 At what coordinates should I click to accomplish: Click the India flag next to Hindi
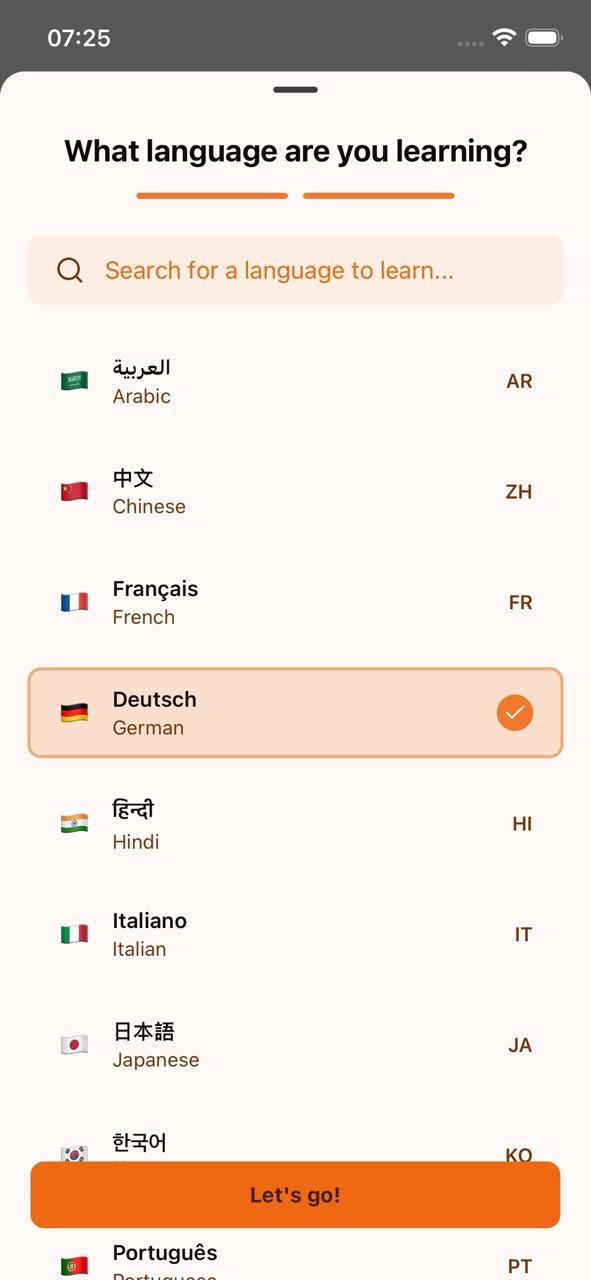74,823
